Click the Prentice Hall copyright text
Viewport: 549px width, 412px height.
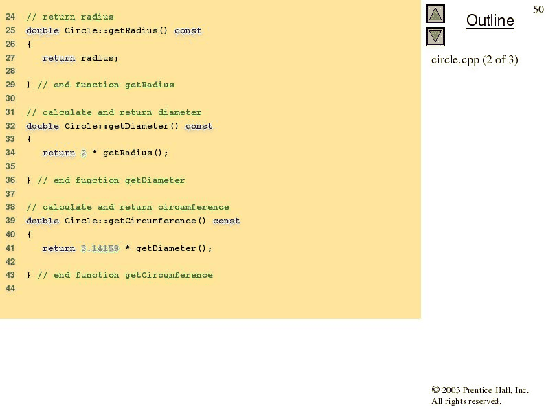coord(480,390)
